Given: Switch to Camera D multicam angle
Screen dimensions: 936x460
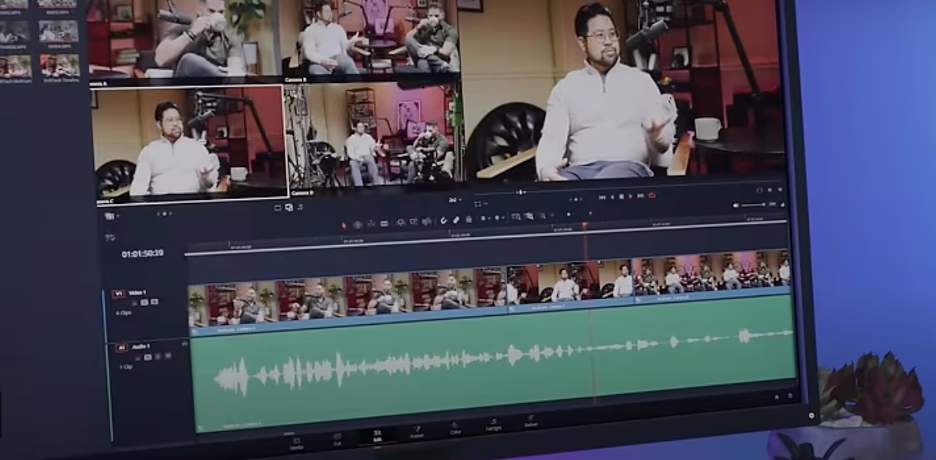Looking at the screenshot, I should 375,134.
